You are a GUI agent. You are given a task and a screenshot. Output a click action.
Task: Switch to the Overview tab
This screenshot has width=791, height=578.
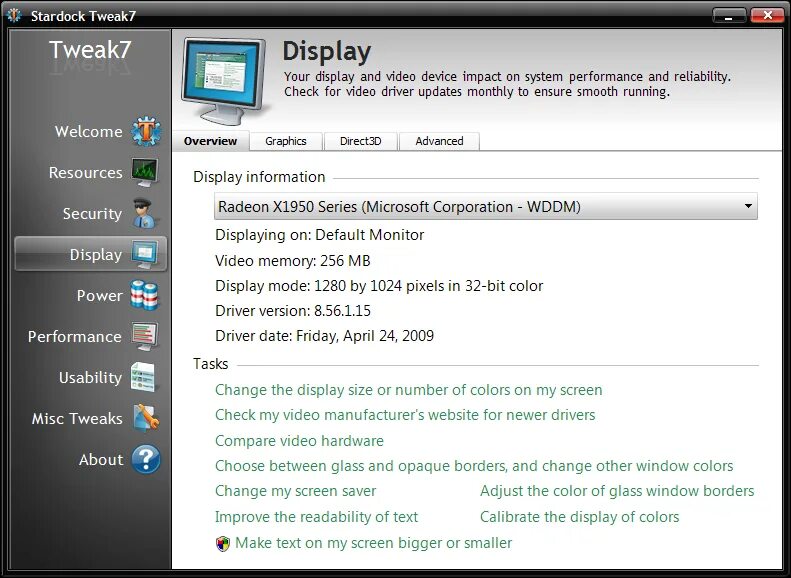pyautogui.click(x=210, y=141)
